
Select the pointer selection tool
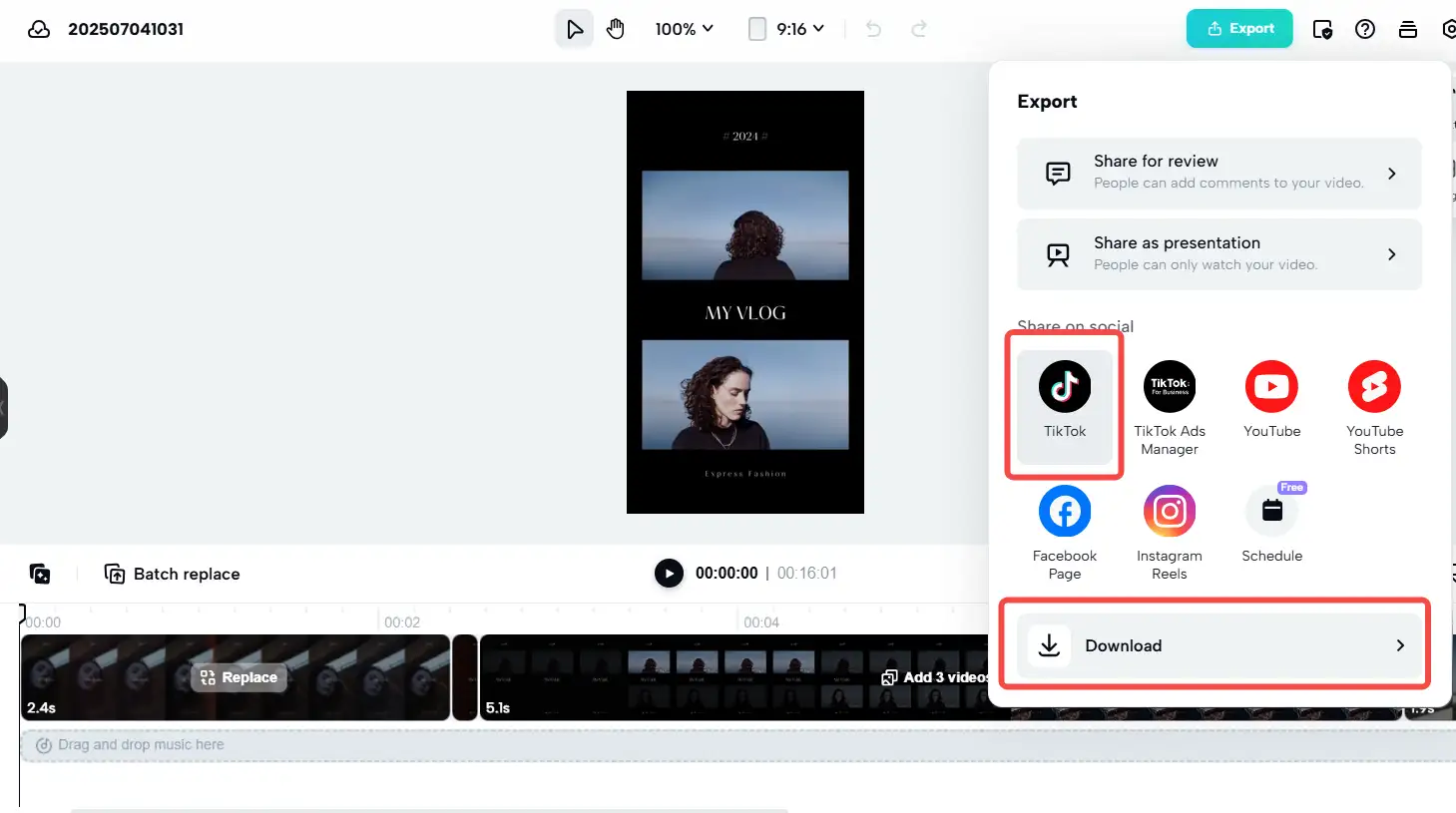575,29
